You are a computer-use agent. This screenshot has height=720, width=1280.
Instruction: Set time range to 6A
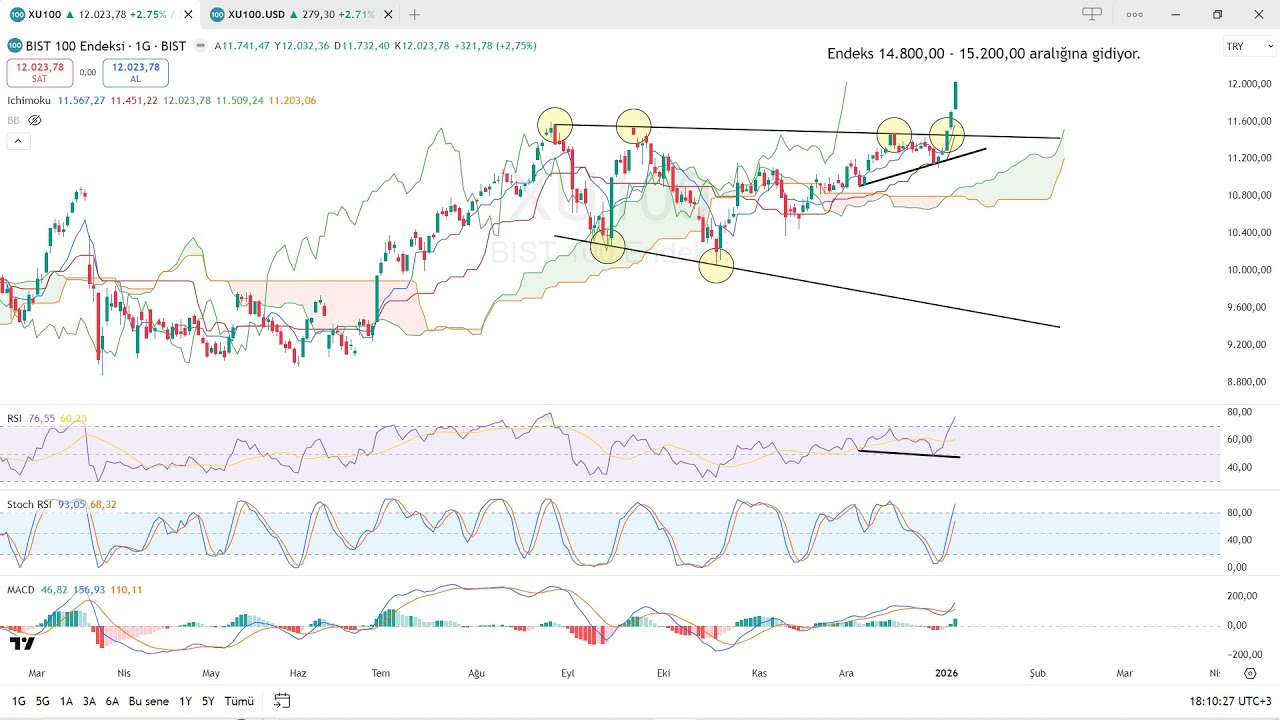click(112, 701)
